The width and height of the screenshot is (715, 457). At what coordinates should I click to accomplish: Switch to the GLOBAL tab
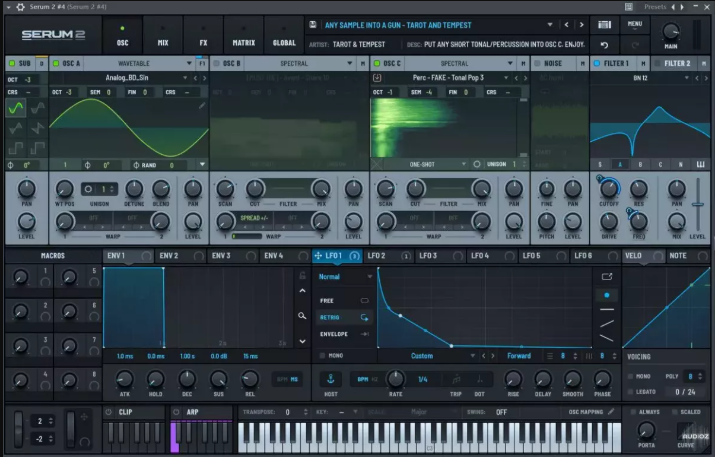click(284, 35)
